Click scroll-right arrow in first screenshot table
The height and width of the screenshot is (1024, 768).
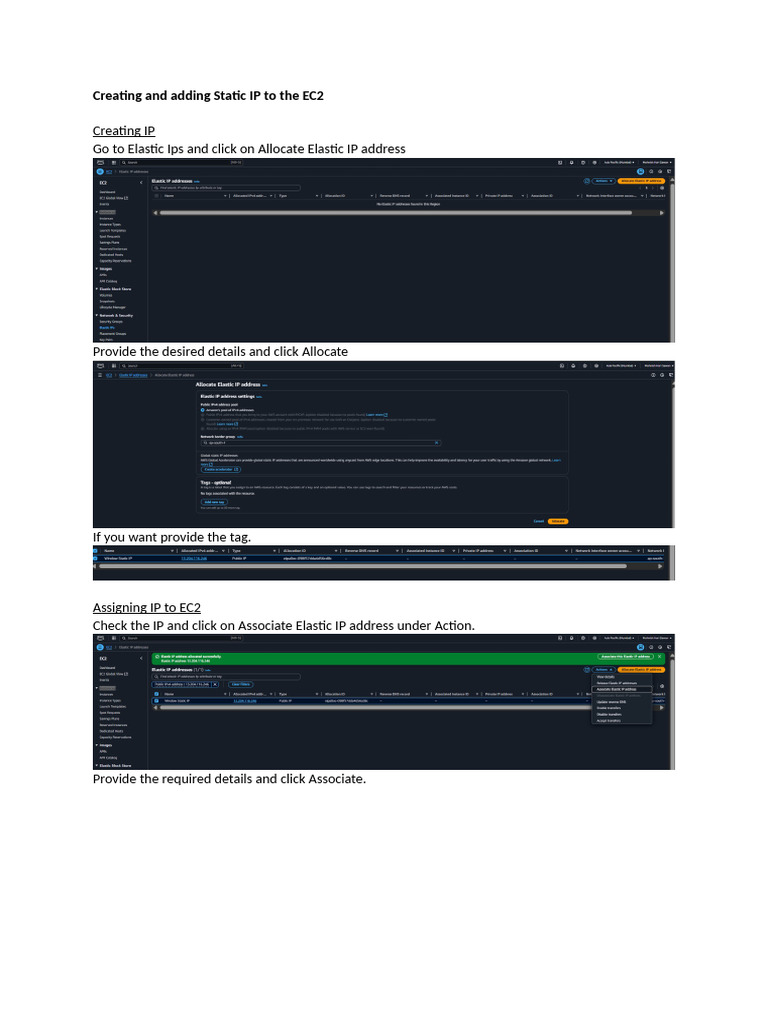tap(662, 213)
